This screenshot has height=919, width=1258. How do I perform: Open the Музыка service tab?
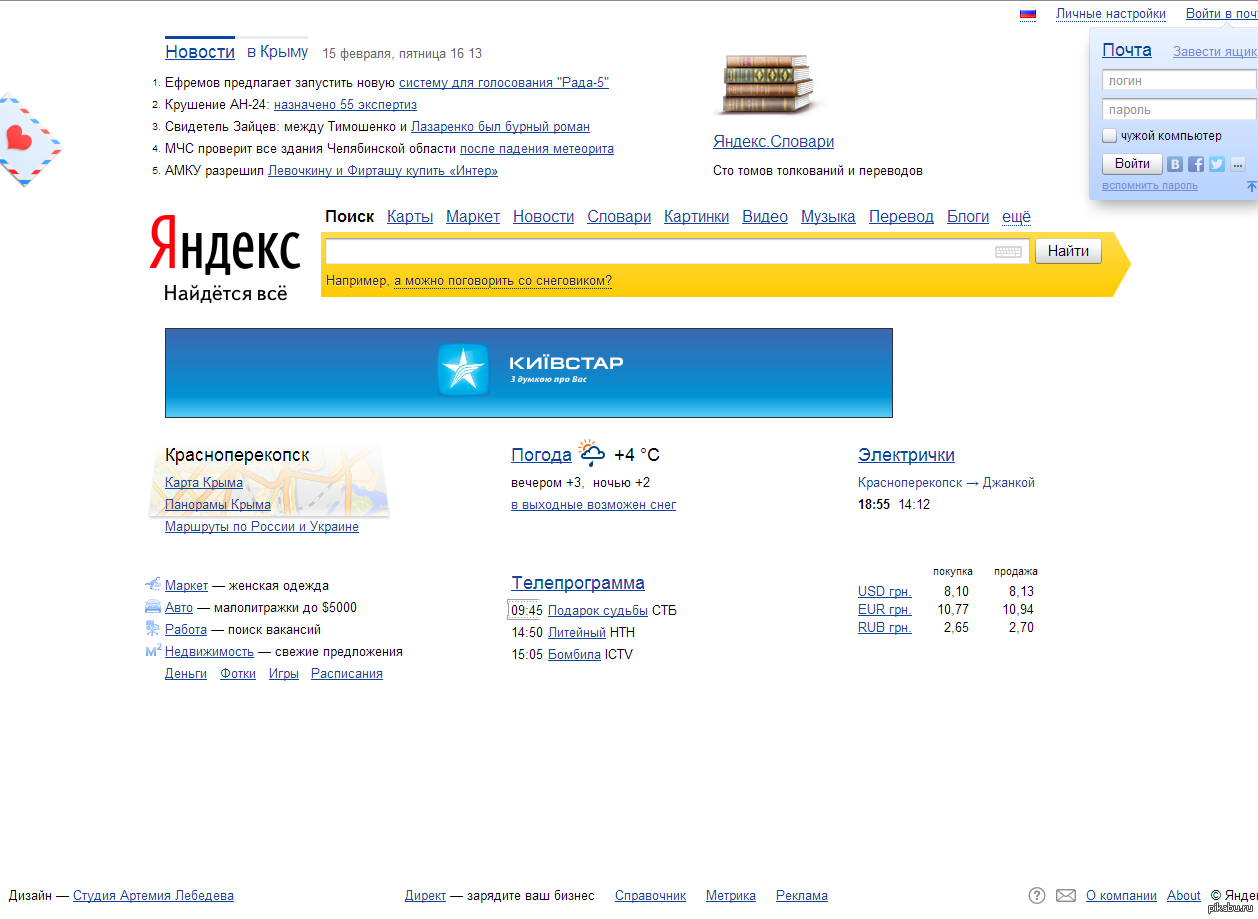pos(828,216)
